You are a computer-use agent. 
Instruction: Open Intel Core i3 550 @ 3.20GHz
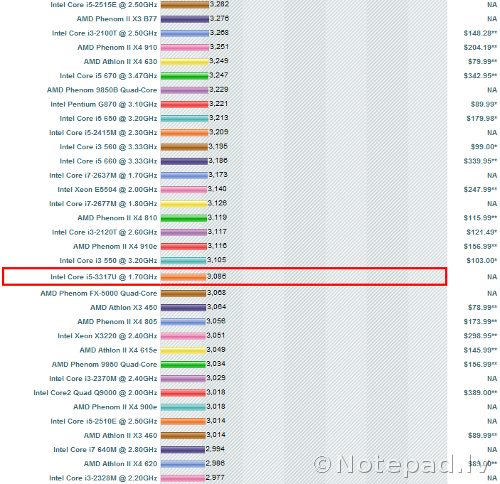point(108,261)
